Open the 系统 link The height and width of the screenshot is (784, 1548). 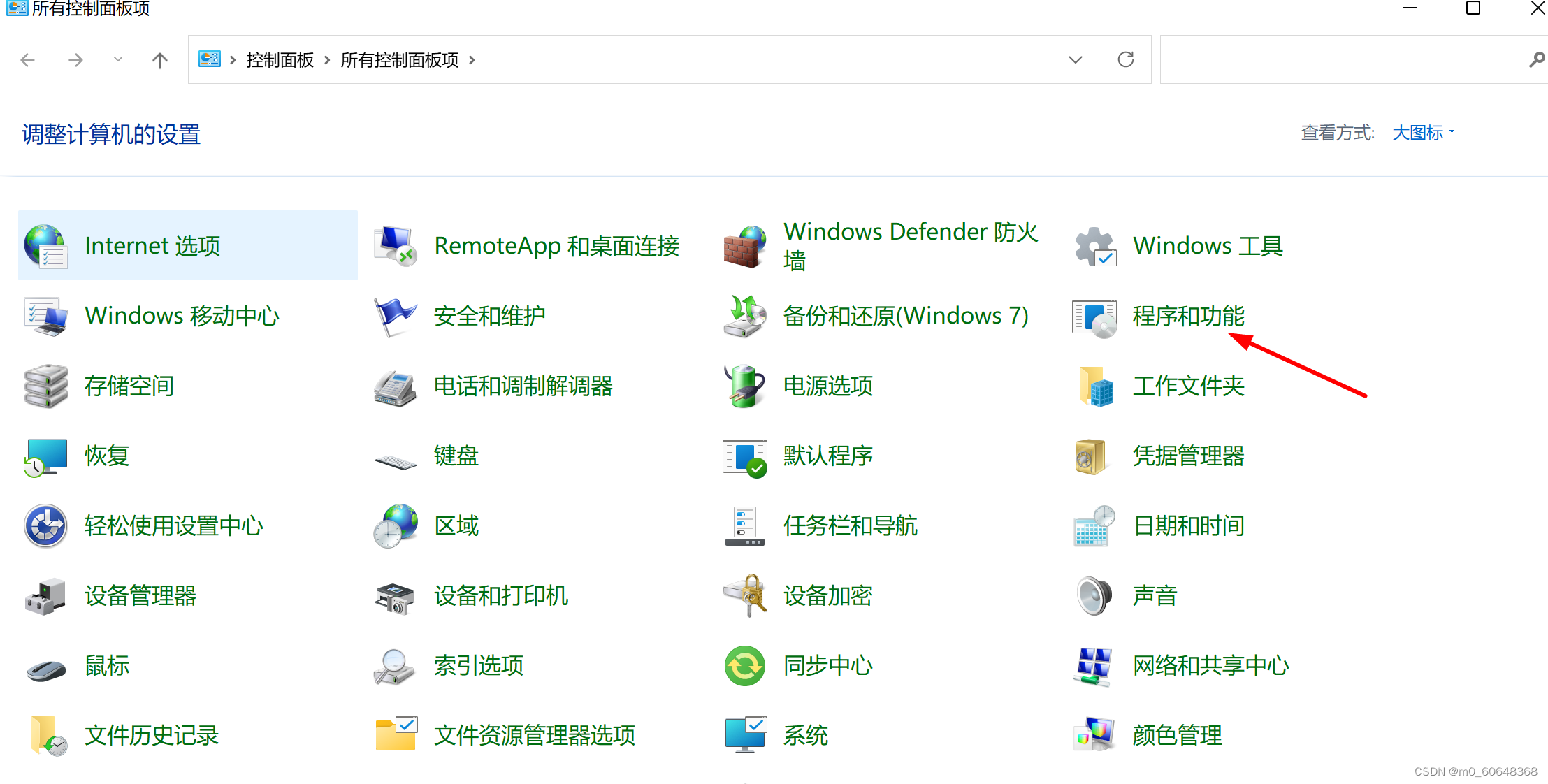(x=805, y=735)
